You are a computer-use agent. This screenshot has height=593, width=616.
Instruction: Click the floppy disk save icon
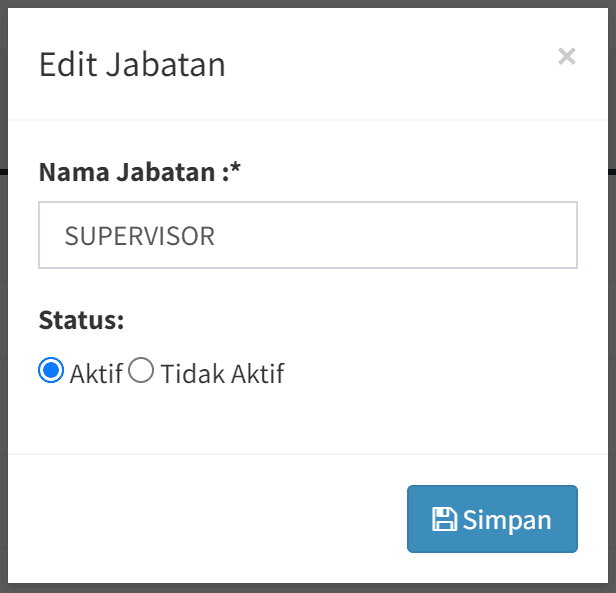tap(444, 519)
